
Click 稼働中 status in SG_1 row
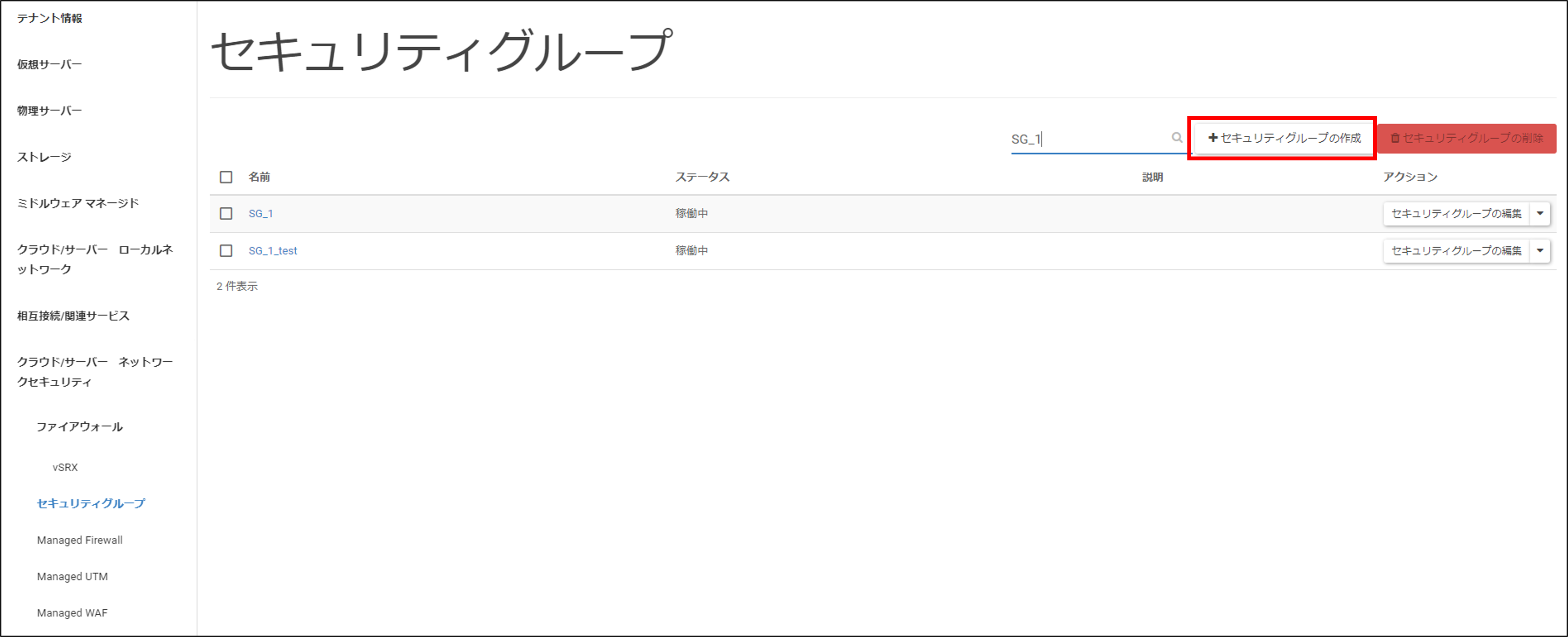pyautogui.click(x=692, y=213)
